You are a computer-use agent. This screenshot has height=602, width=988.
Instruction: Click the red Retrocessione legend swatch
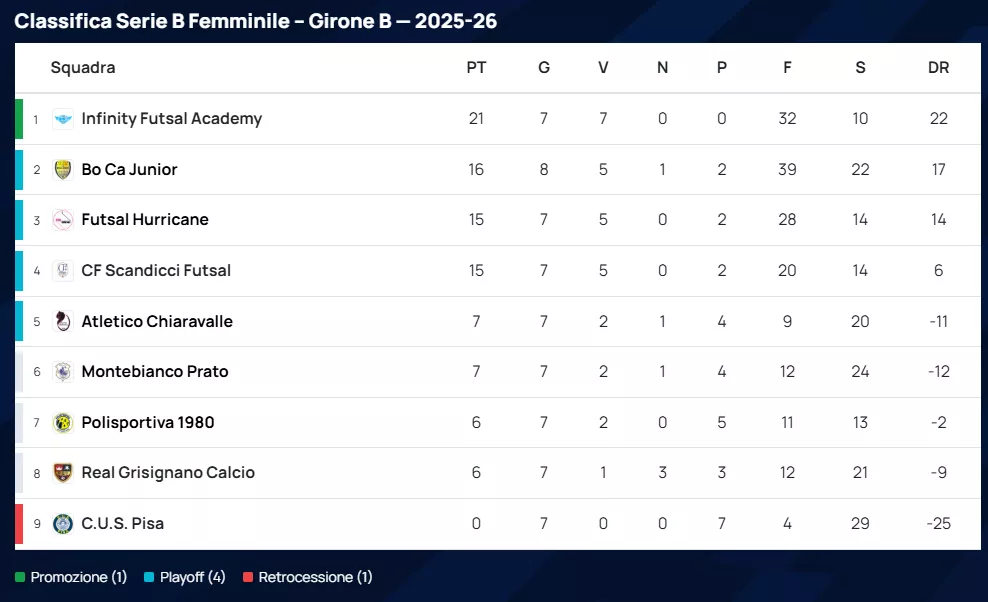point(248,578)
